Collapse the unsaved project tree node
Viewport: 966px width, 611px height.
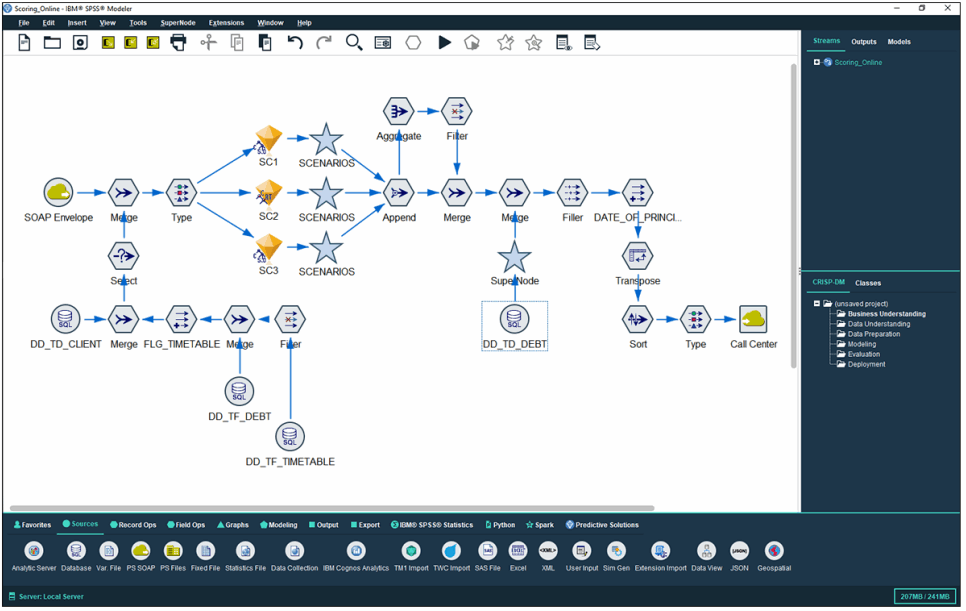coord(817,304)
